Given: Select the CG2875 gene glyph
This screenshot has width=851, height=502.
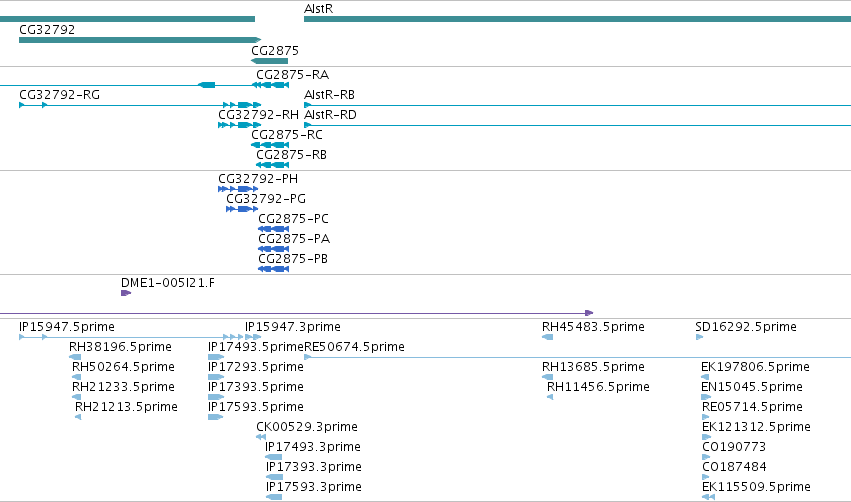Looking at the screenshot, I should (x=269, y=61).
